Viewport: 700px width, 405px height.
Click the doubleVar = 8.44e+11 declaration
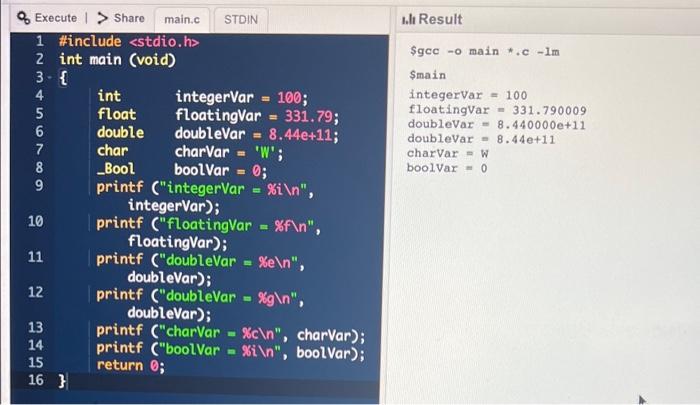[218, 133]
